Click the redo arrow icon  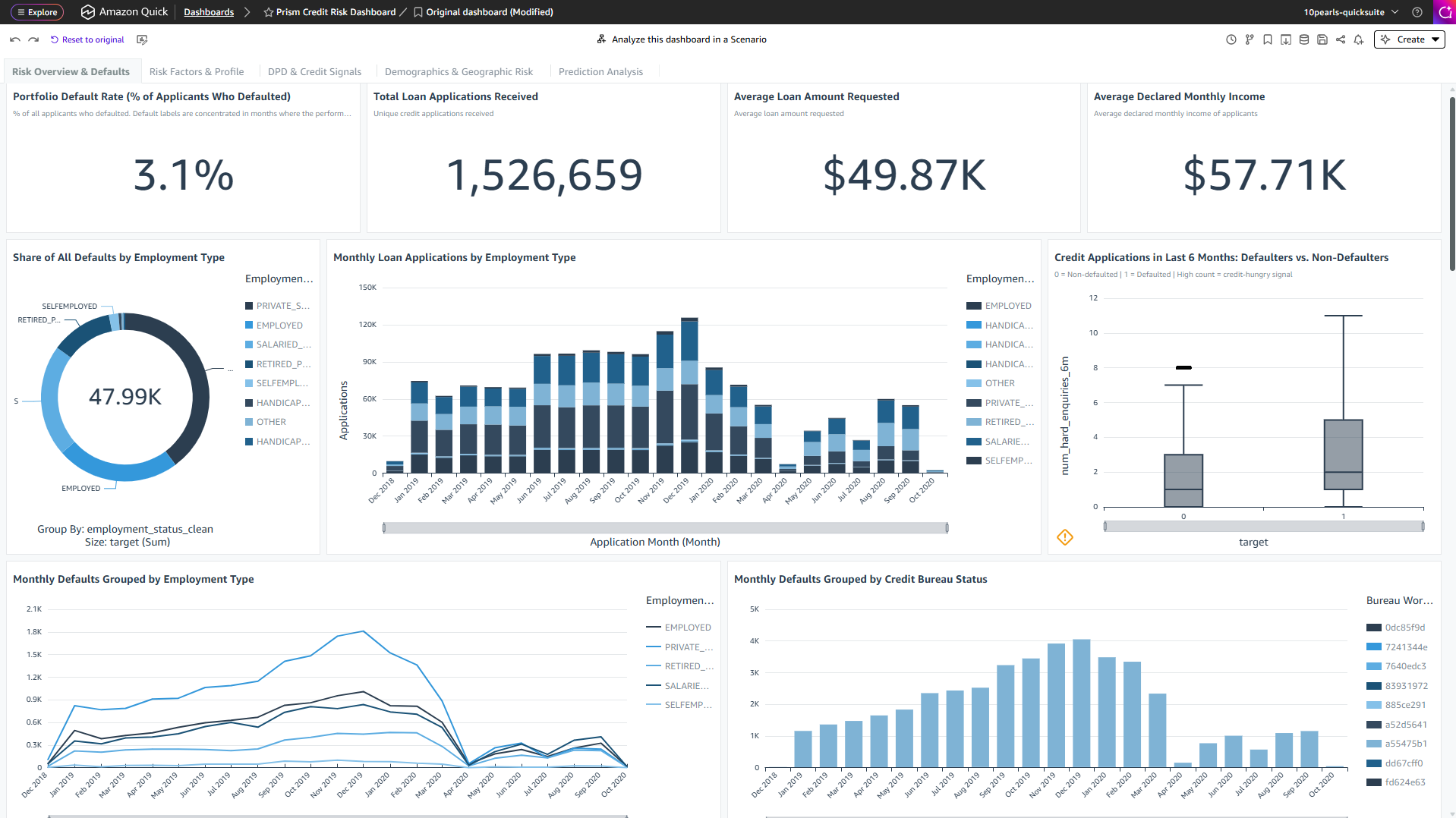pyautogui.click(x=33, y=39)
